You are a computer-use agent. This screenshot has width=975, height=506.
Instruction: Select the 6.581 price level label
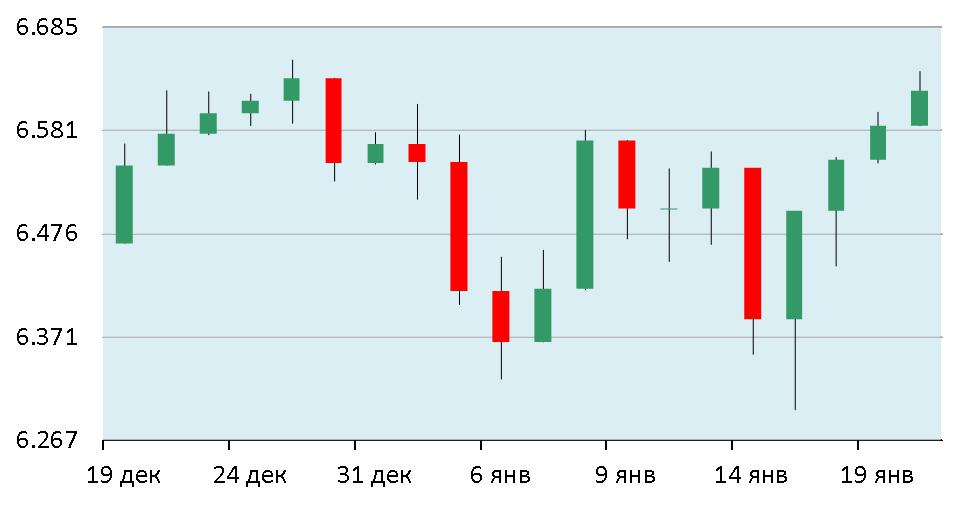click(49, 130)
